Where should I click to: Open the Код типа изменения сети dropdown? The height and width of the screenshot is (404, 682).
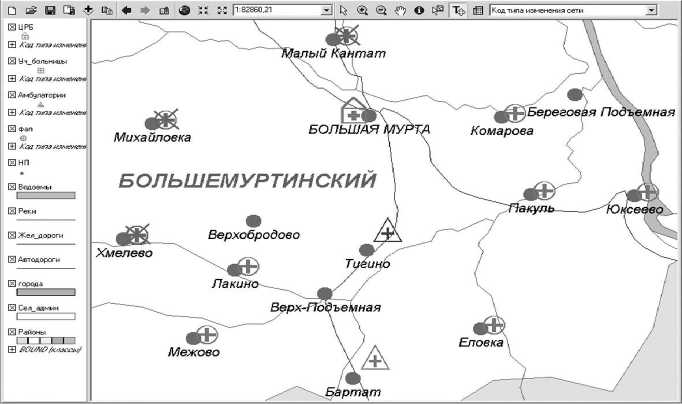click(x=651, y=10)
